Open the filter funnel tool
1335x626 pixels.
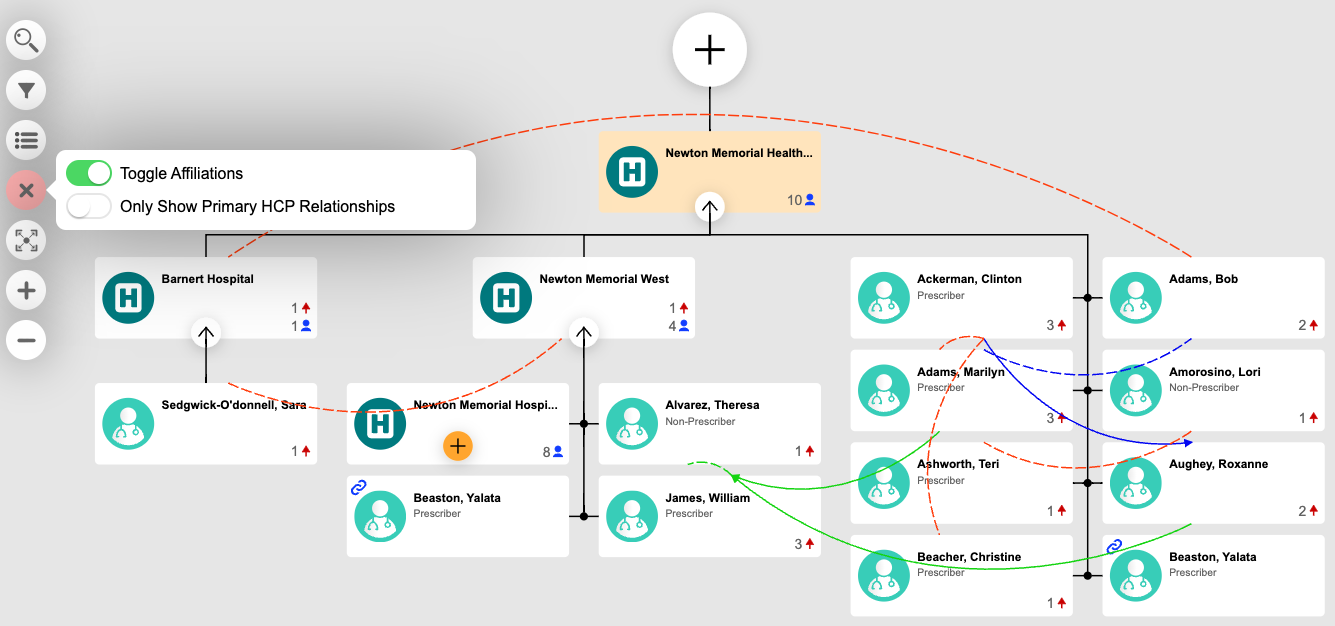(x=26, y=91)
